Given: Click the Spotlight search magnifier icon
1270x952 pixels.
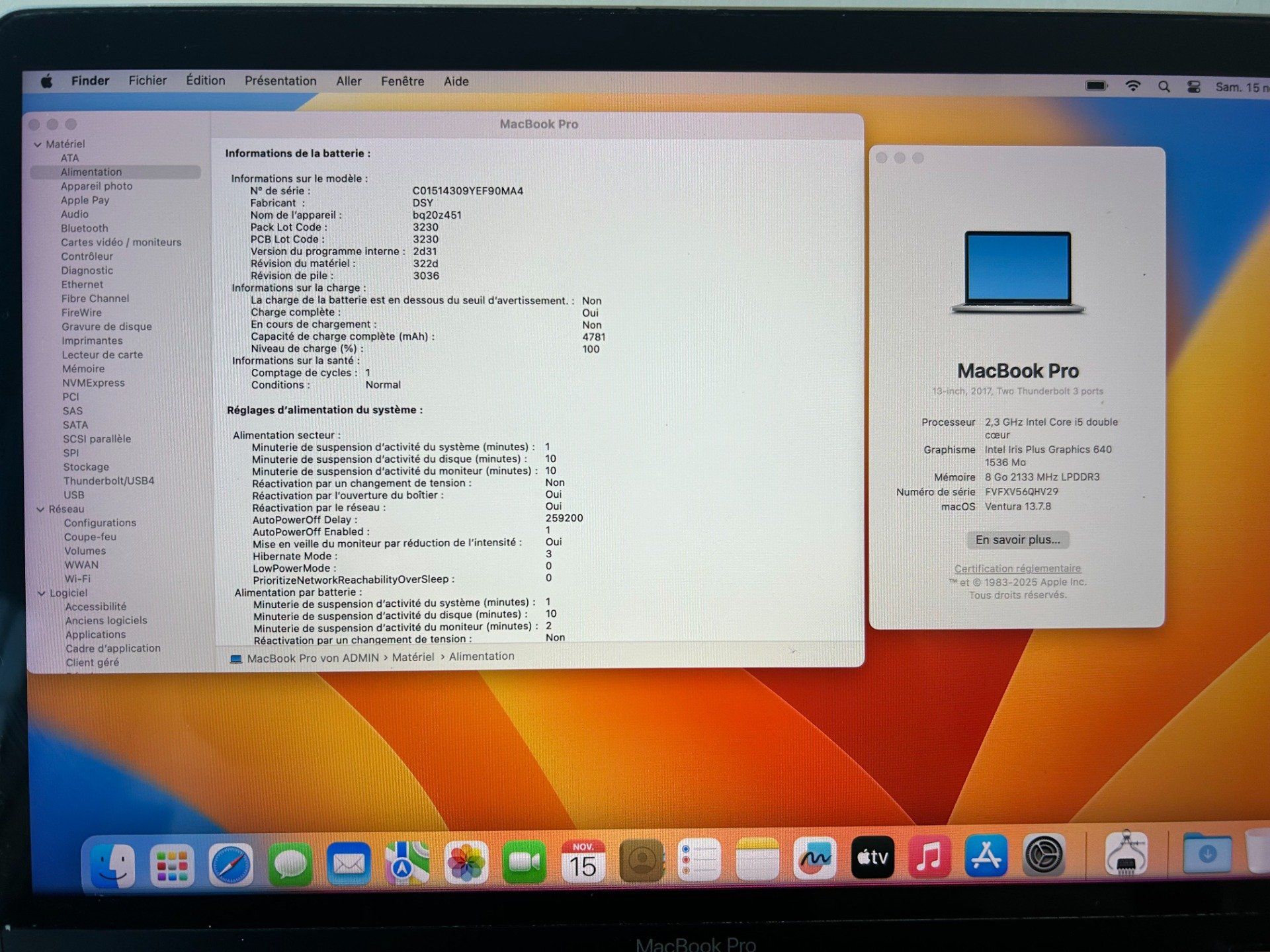Looking at the screenshot, I should pyautogui.click(x=1164, y=87).
